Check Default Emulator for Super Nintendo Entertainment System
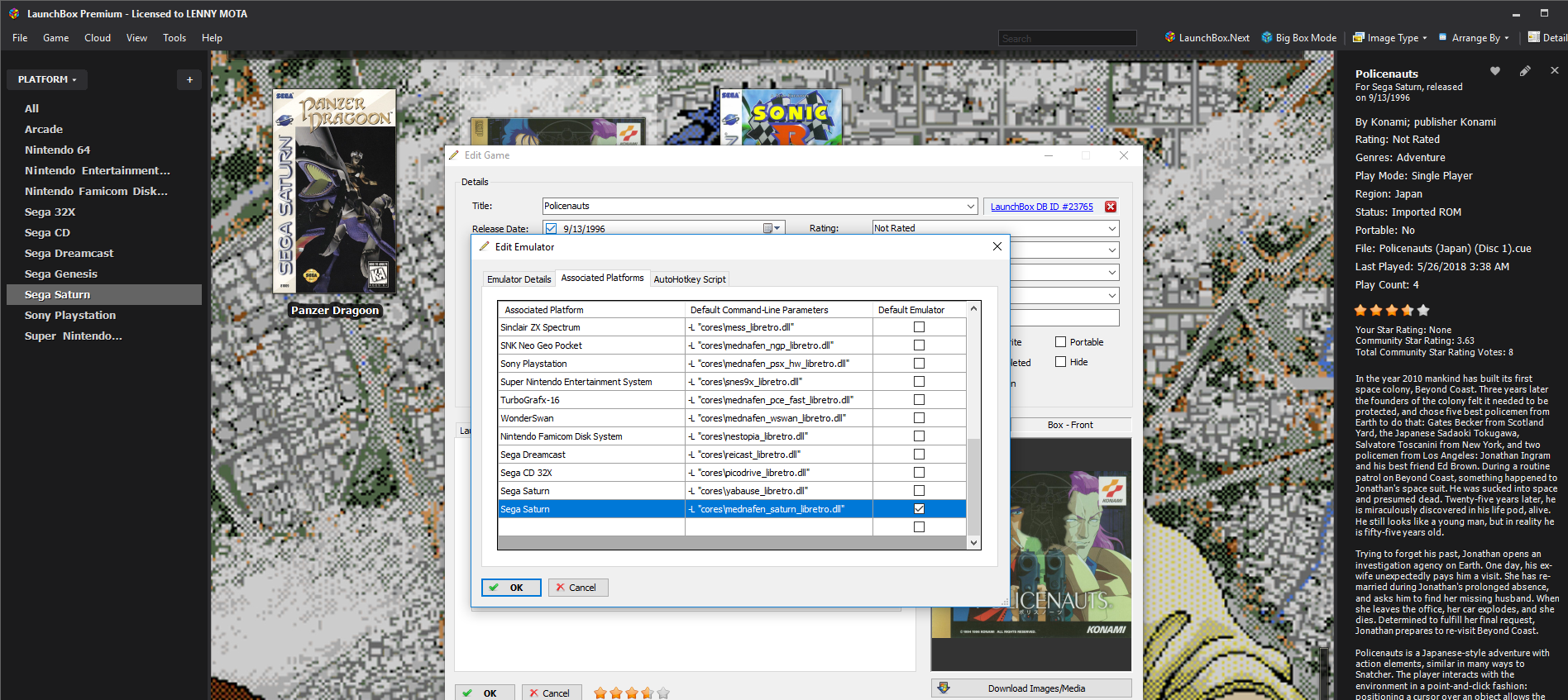Image resolution: width=1568 pixels, height=700 pixels. coord(919,382)
